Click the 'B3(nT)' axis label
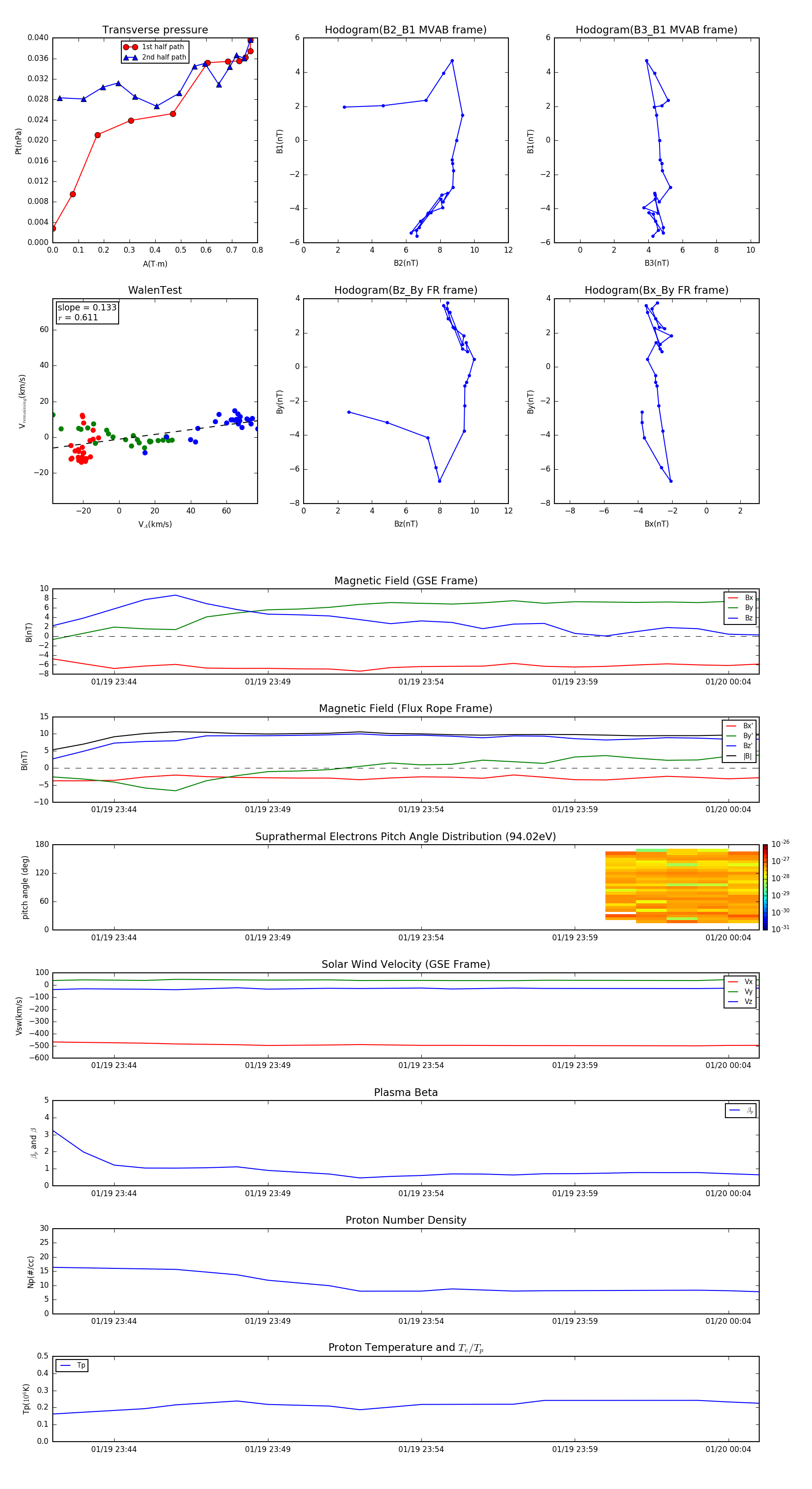 [656, 263]
